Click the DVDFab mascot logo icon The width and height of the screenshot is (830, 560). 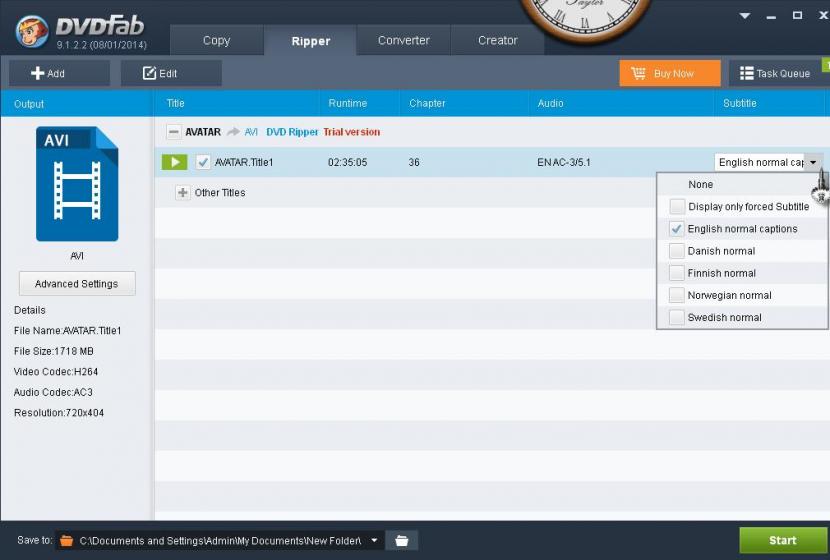32,31
